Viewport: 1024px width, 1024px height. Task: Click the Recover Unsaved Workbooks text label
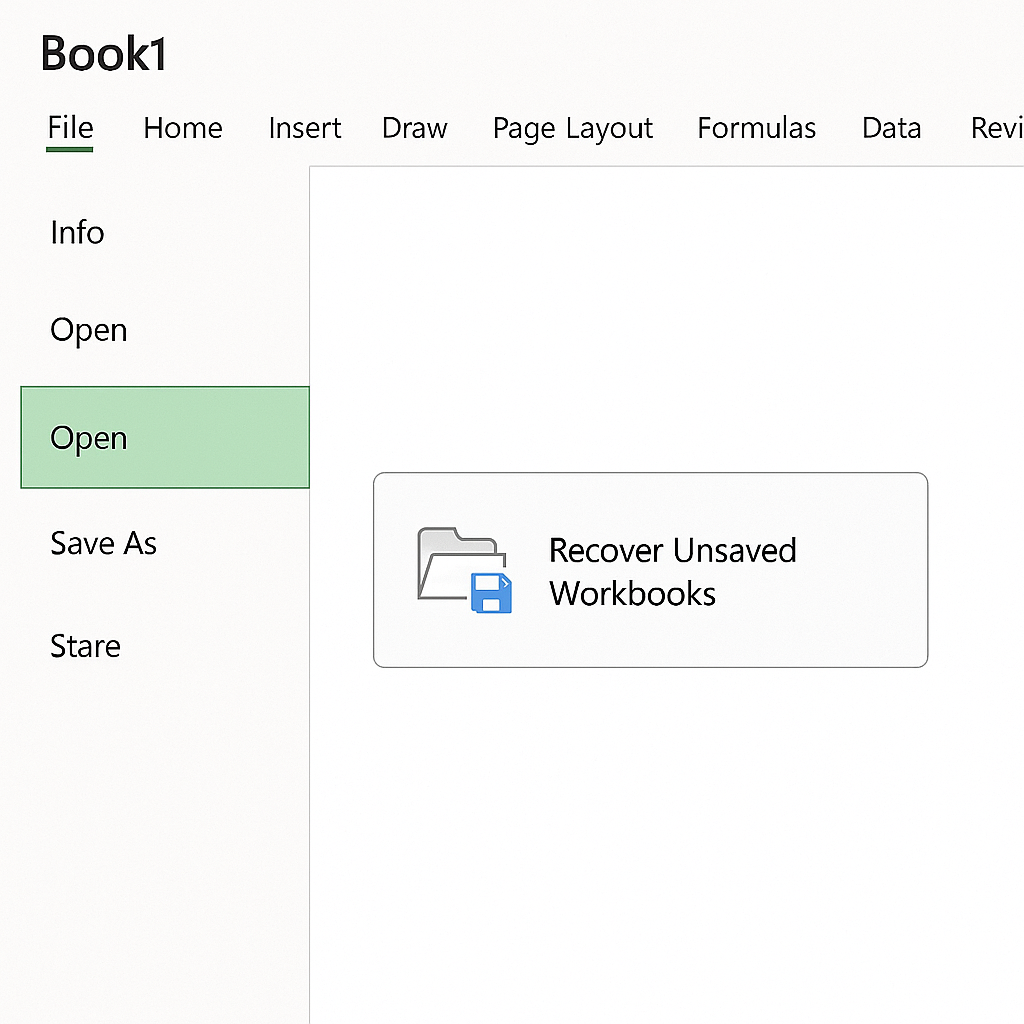coord(673,571)
